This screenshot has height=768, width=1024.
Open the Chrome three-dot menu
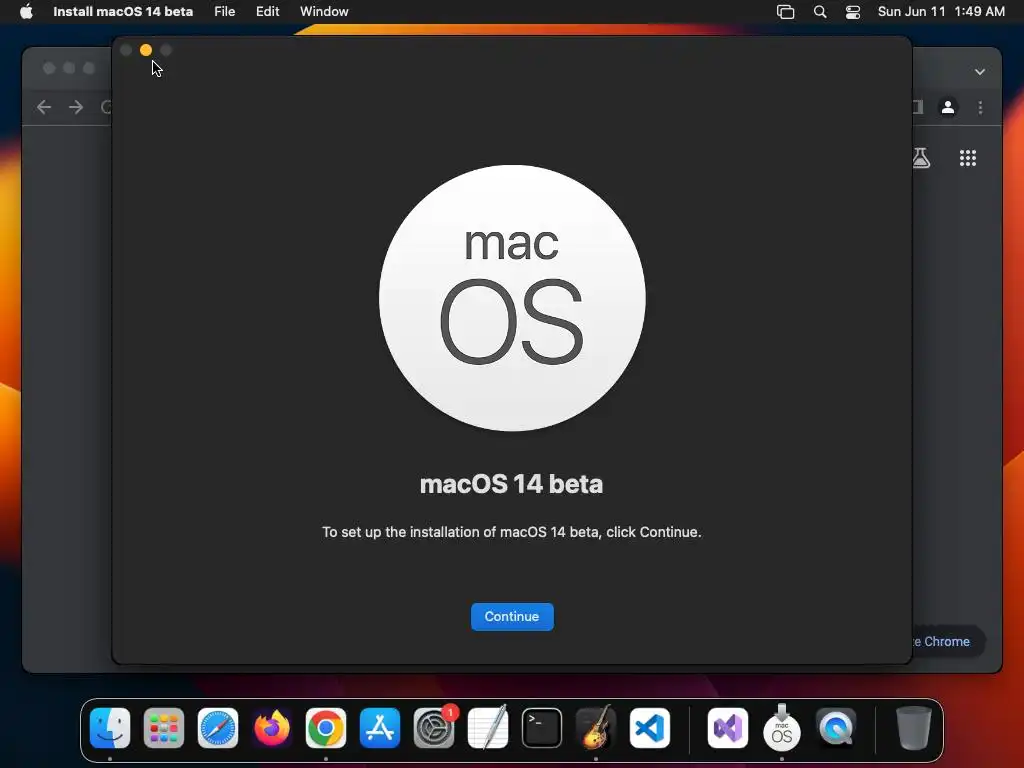pos(980,107)
